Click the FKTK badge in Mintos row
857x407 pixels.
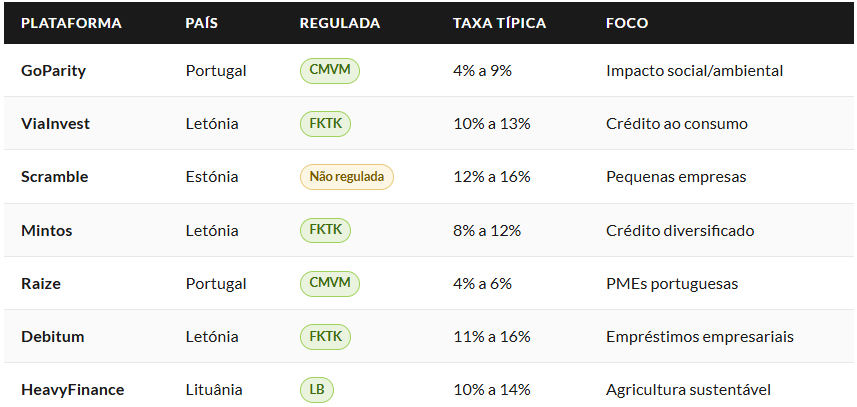pos(325,230)
